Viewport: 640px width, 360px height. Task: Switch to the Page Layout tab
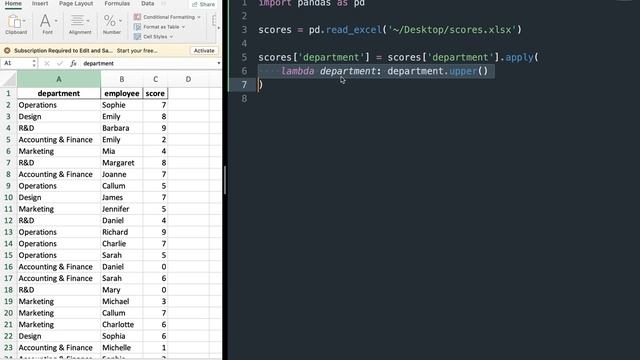pos(76,4)
